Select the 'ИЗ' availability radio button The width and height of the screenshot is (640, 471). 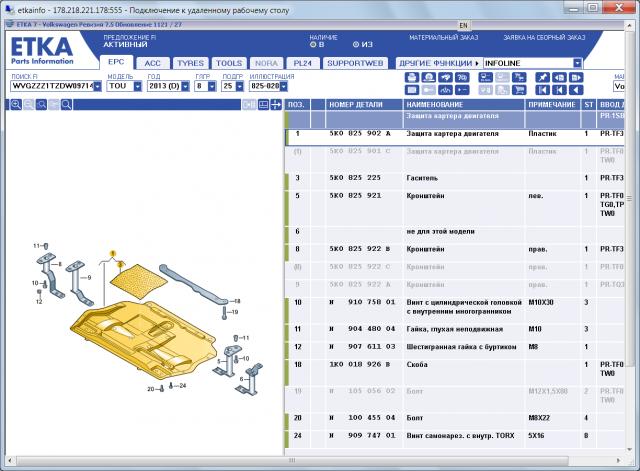(356, 44)
